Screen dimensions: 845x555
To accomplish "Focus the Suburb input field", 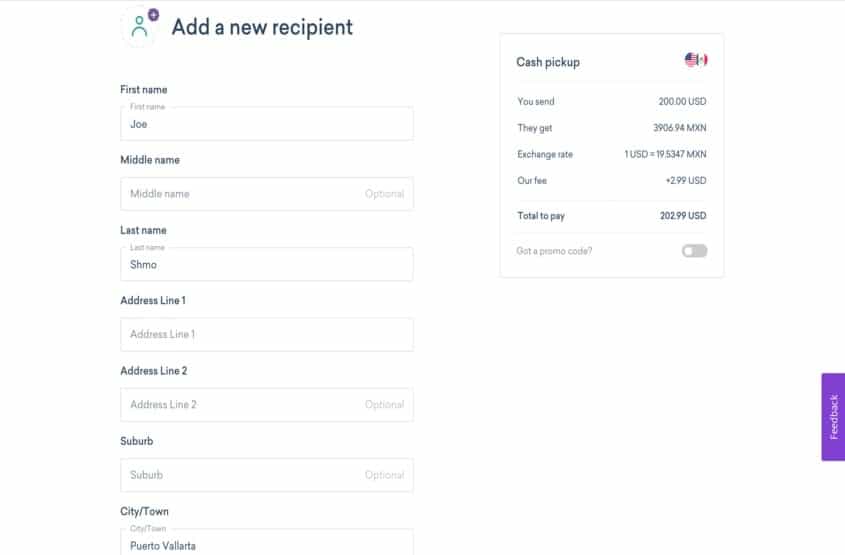I will pos(267,475).
